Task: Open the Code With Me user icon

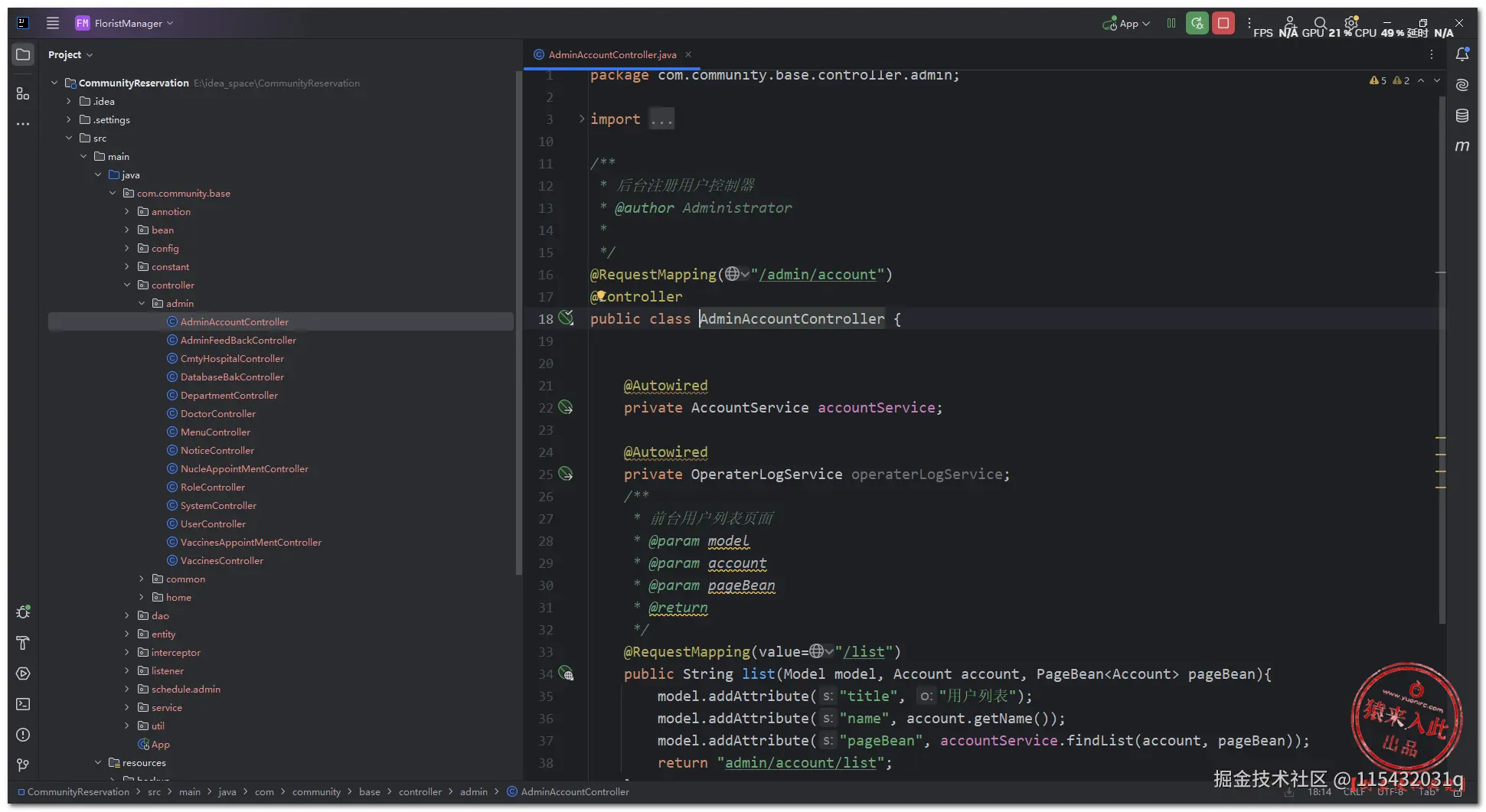Action: click(x=1290, y=22)
